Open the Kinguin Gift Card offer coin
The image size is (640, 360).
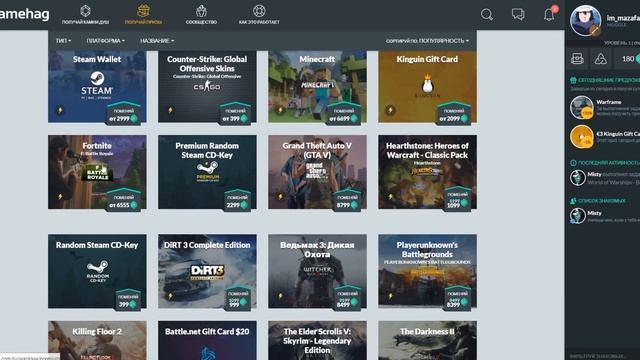point(582,136)
